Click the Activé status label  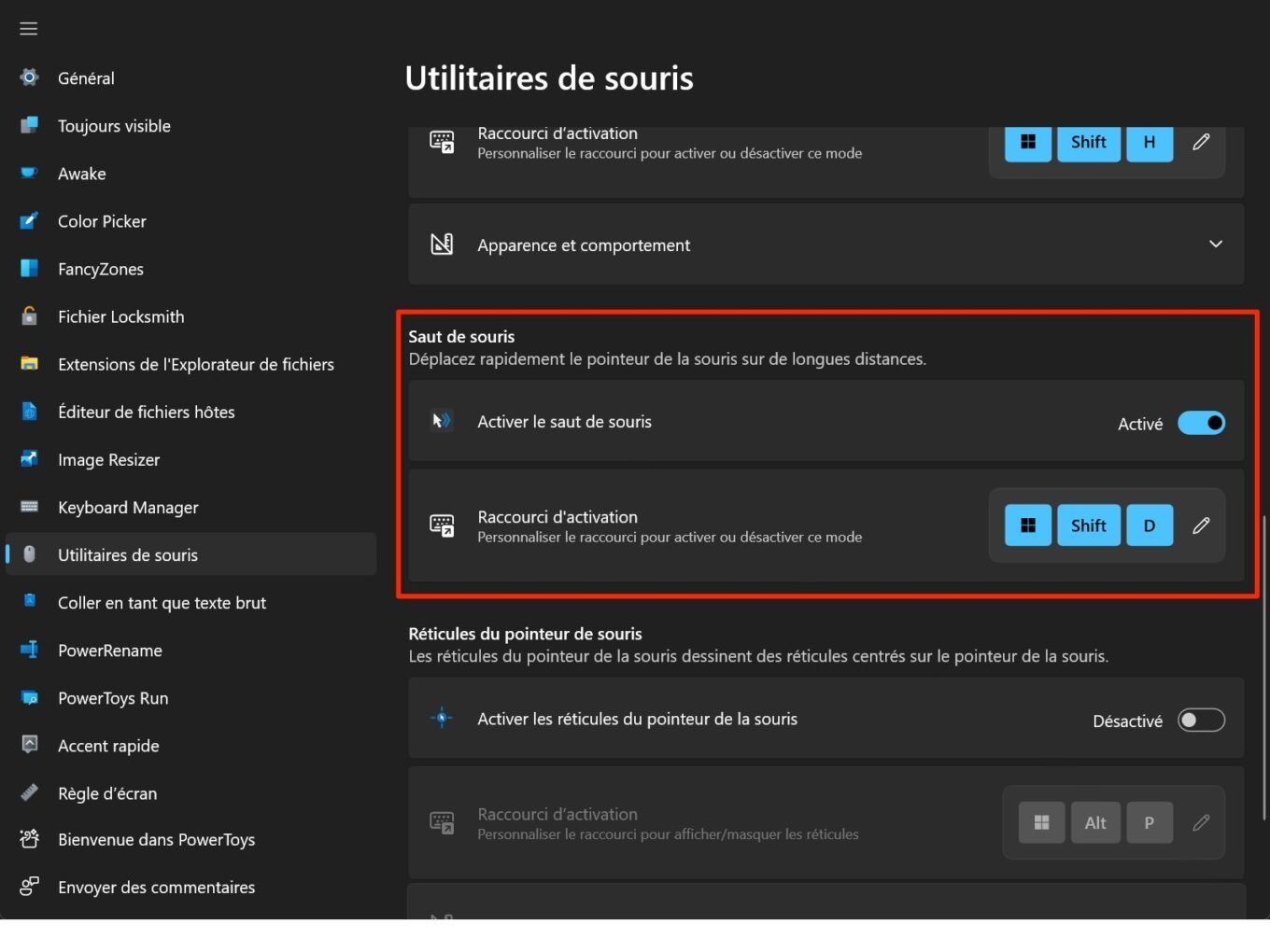point(1140,424)
